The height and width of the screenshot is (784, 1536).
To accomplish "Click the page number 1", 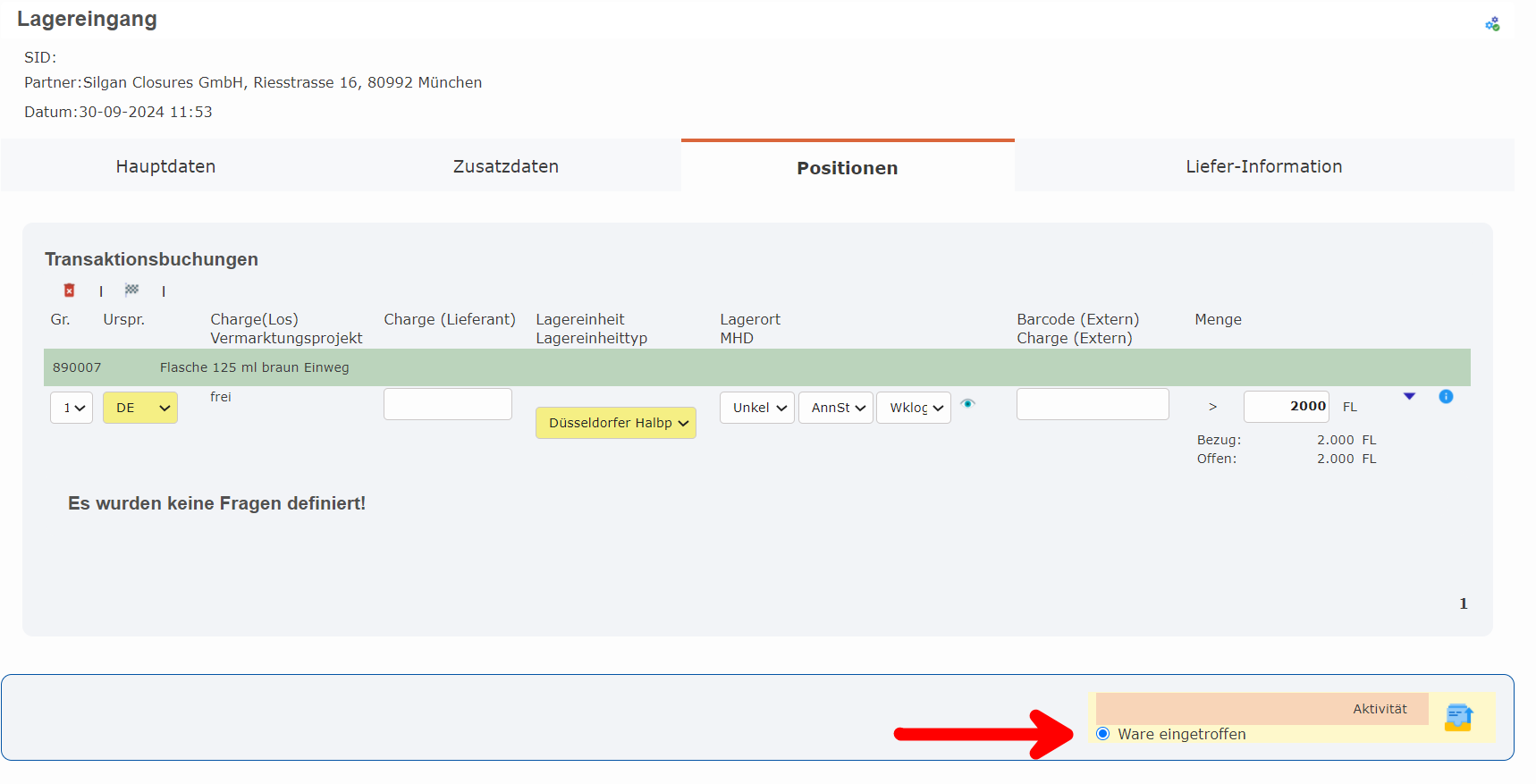I will (1464, 603).
